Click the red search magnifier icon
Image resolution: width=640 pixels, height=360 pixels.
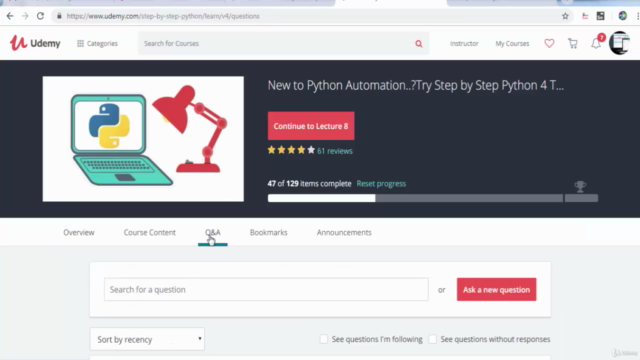click(x=419, y=44)
